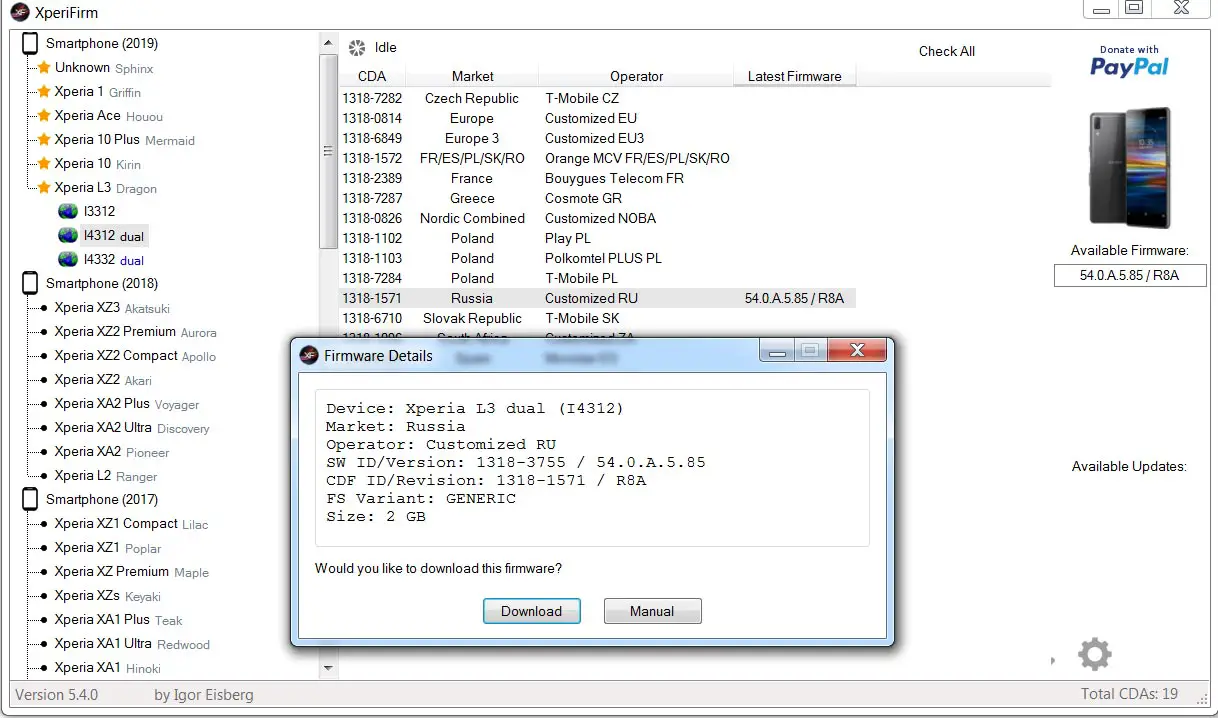This screenshot has height=718, width=1218.
Task: Click the Xperia L3 phone image
Action: point(1129,168)
